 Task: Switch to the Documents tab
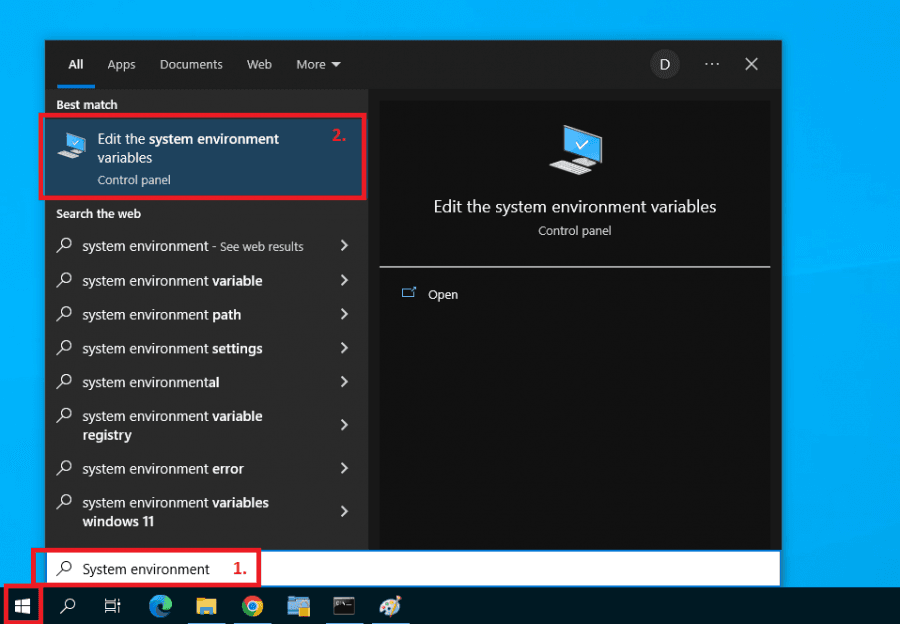click(190, 64)
